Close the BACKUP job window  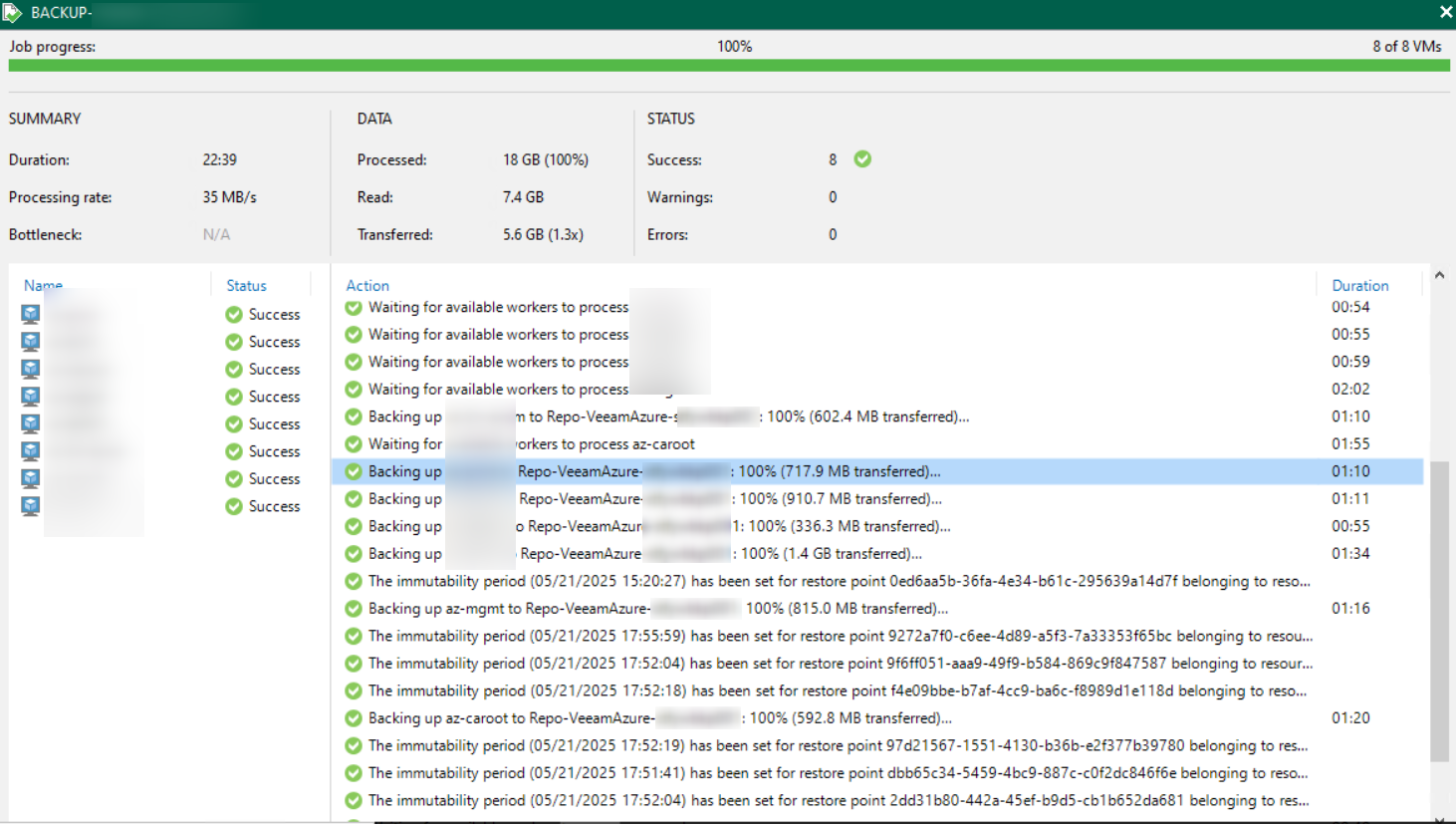(1445, 12)
